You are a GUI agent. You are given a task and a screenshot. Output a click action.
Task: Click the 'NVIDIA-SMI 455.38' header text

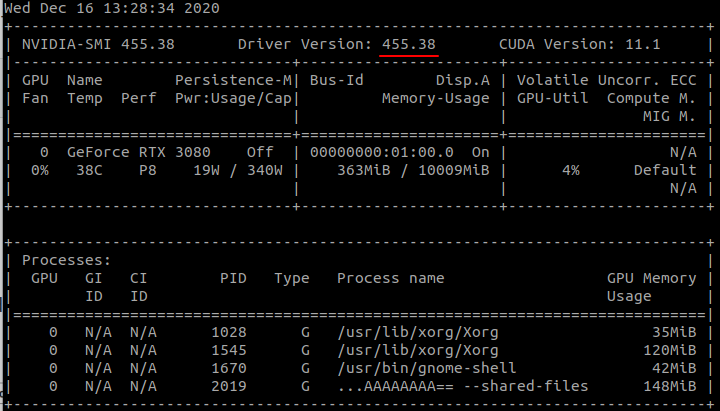[x=98, y=45]
